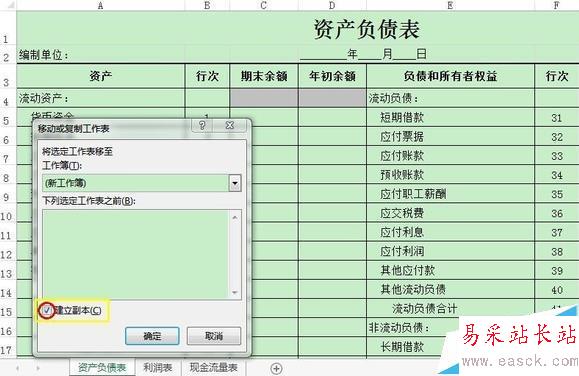The image size is (579, 376).
Task: Open the 工作簿 dropdown list
Action: coord(235,183)
